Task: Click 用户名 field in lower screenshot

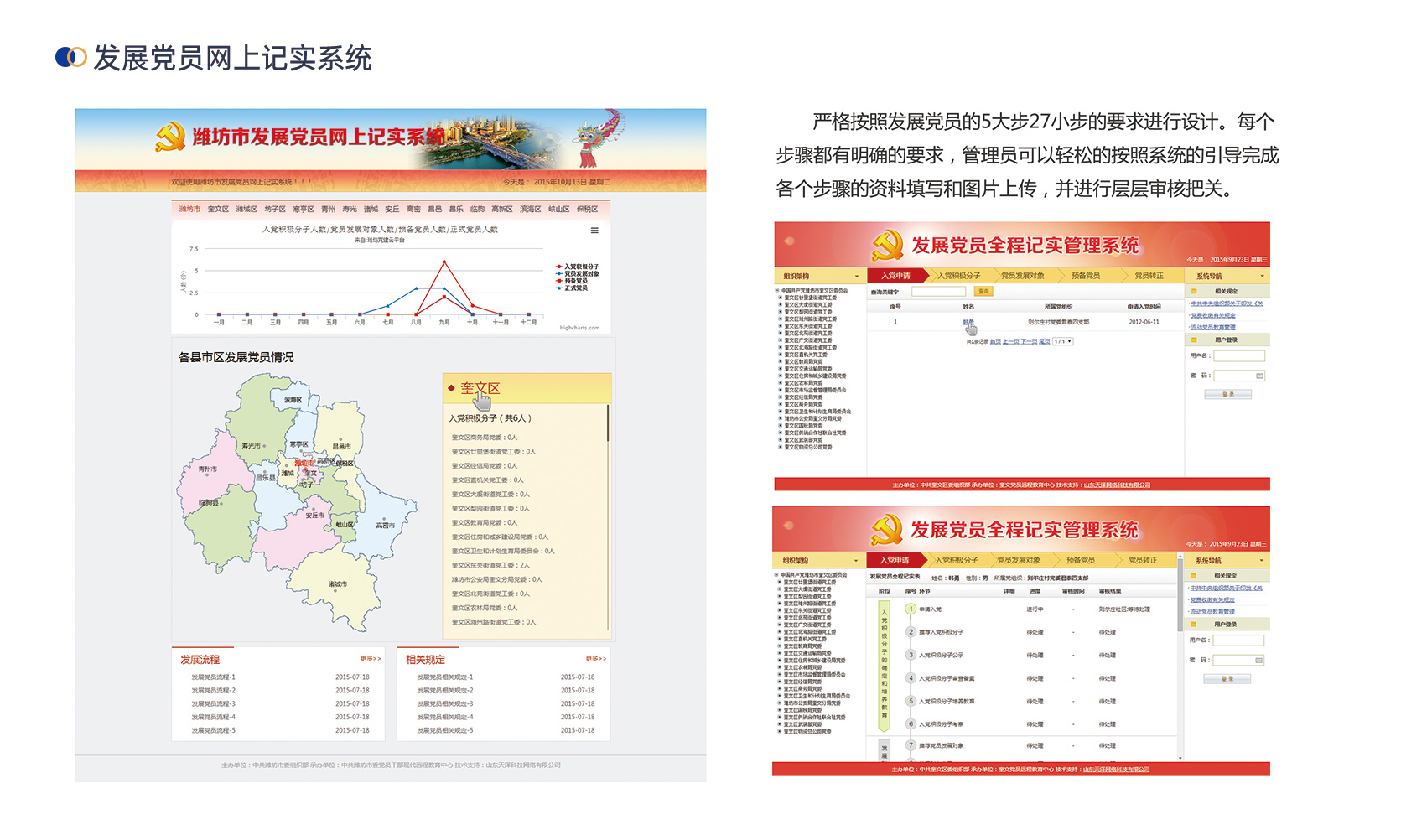Action: tap(1238, 640)
